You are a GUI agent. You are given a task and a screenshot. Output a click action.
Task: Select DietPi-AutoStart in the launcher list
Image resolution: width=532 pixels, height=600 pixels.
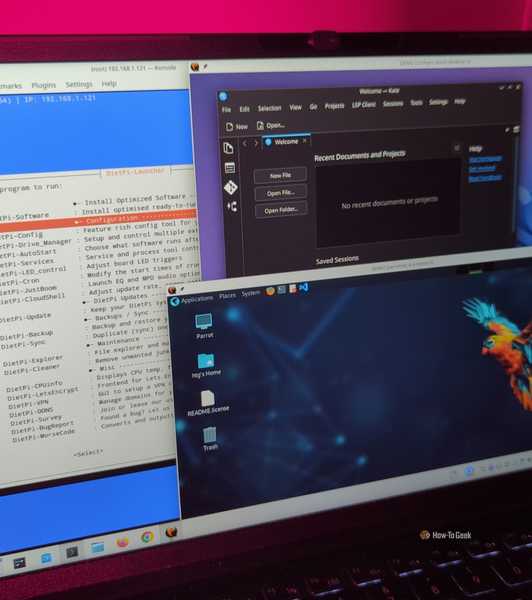tap(28, 254)
